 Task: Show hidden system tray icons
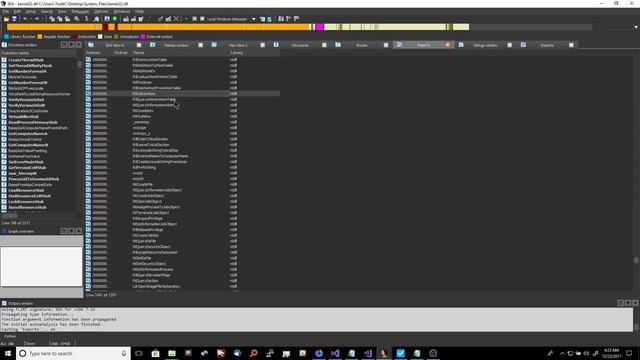click(x=562, y=353)
